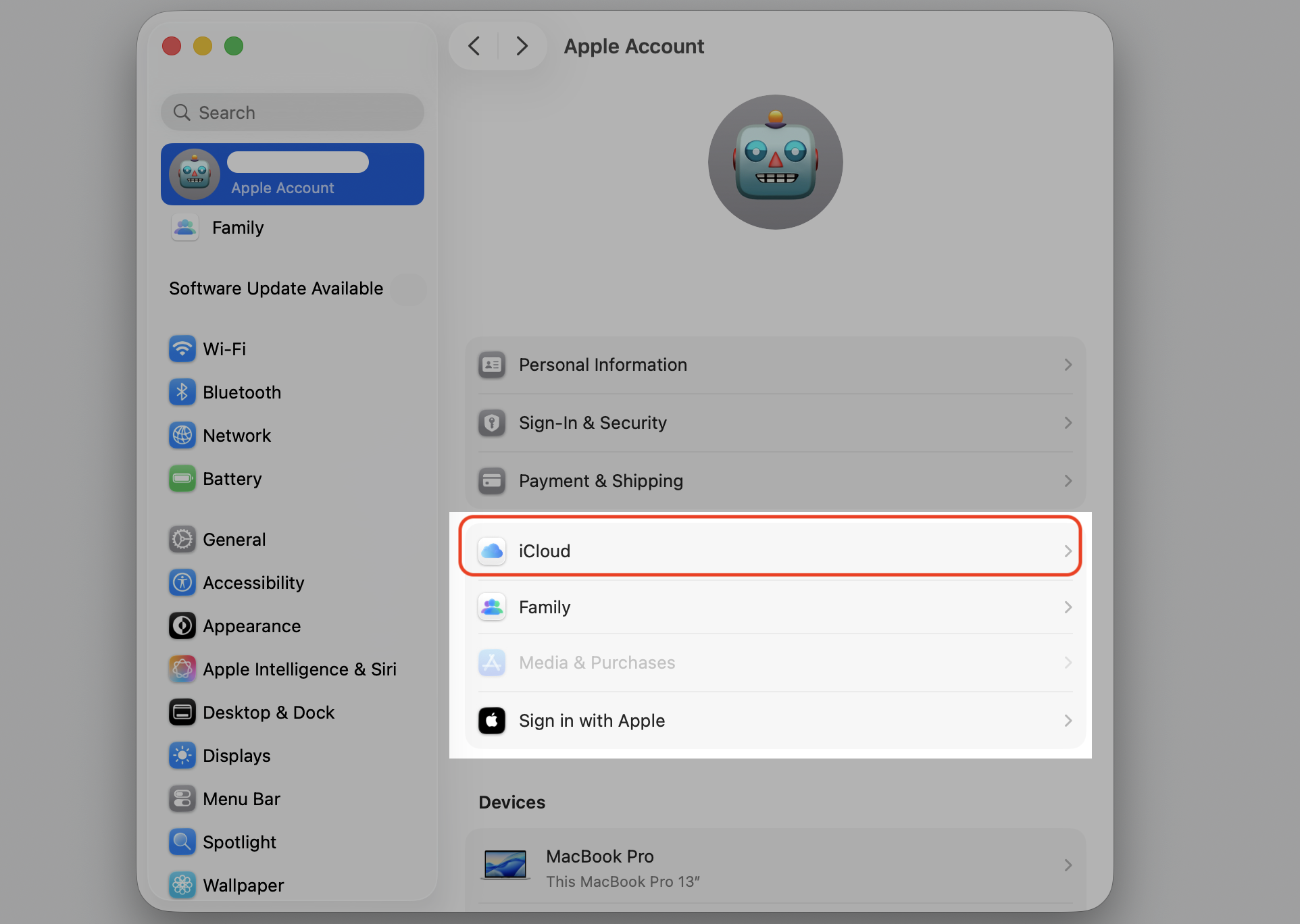The height and width of the screenshot is (924, 1300).
Task: Click the iCloud cloud icon
Action: click(x=492, y=551)
